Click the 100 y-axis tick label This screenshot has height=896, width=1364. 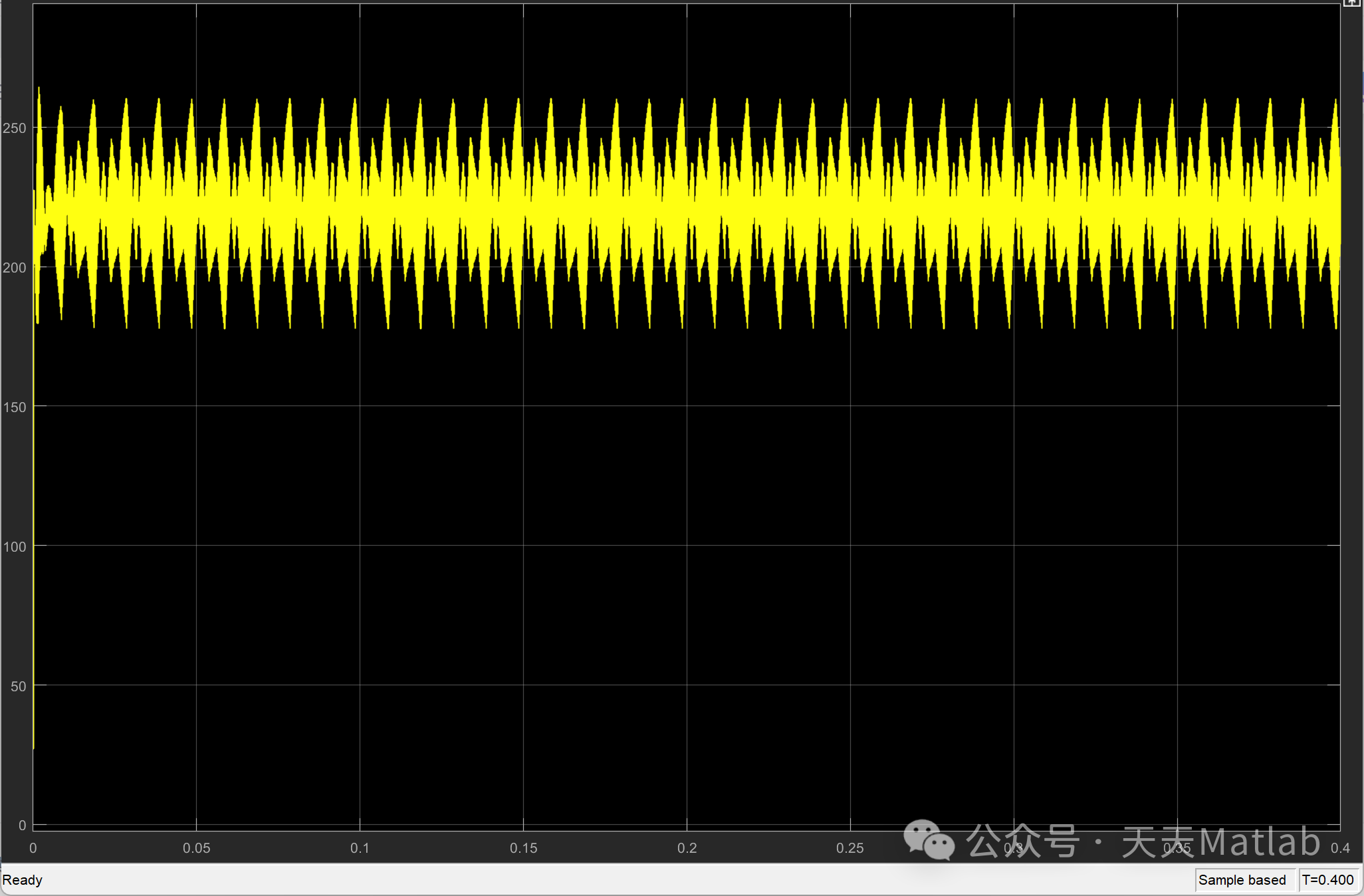coord(15,547)
